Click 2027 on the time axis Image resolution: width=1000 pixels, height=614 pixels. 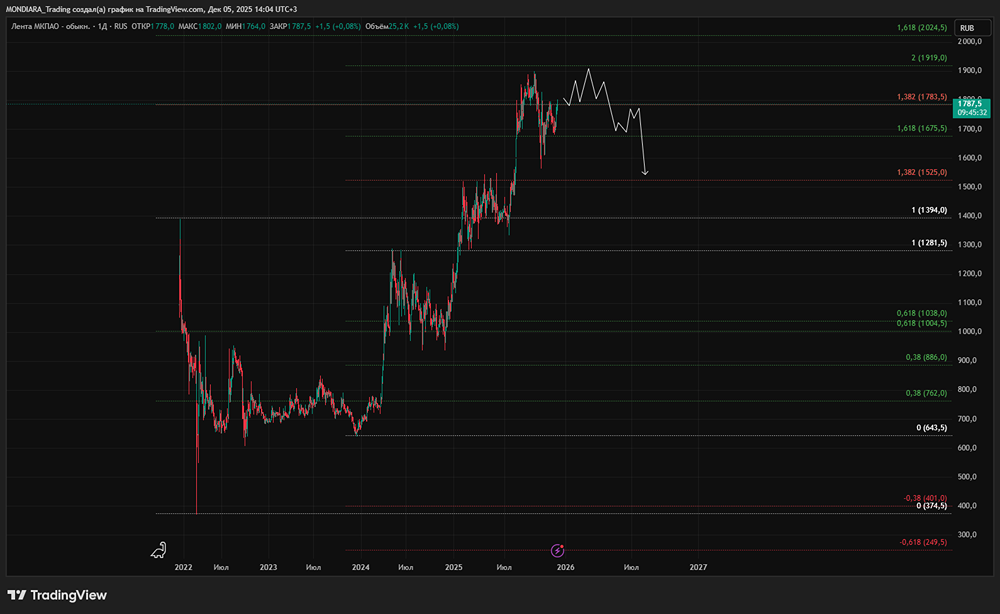698,567
